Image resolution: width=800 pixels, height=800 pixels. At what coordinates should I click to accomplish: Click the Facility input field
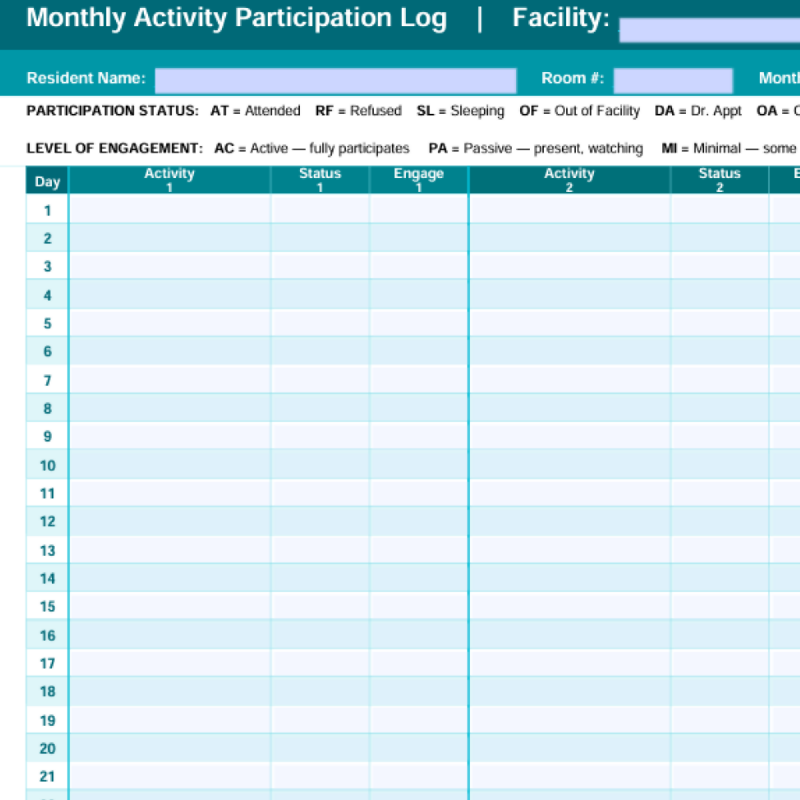tap(710, 30)
